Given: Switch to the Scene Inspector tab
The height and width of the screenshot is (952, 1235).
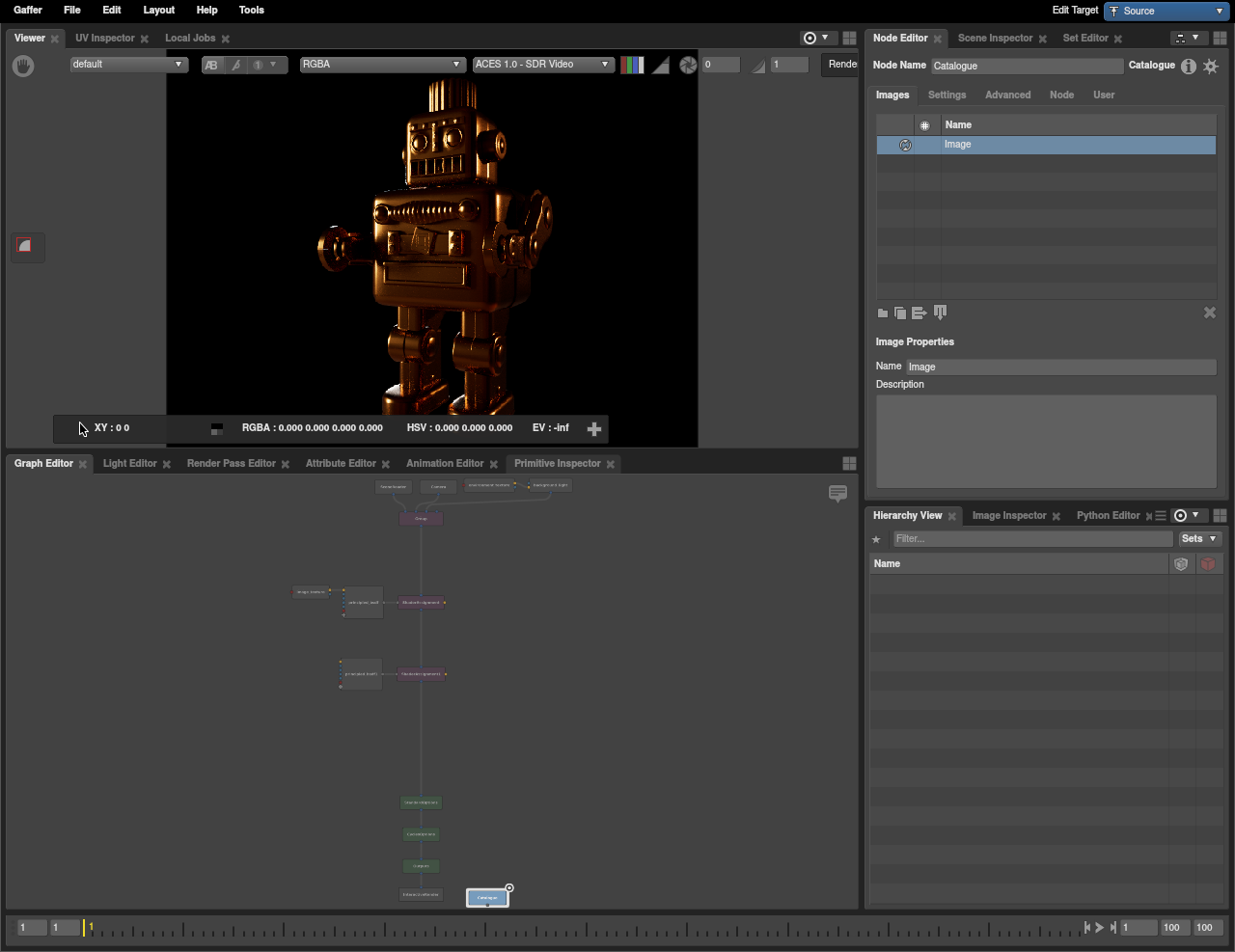Looking at the screenshot, I should (995, 38).
